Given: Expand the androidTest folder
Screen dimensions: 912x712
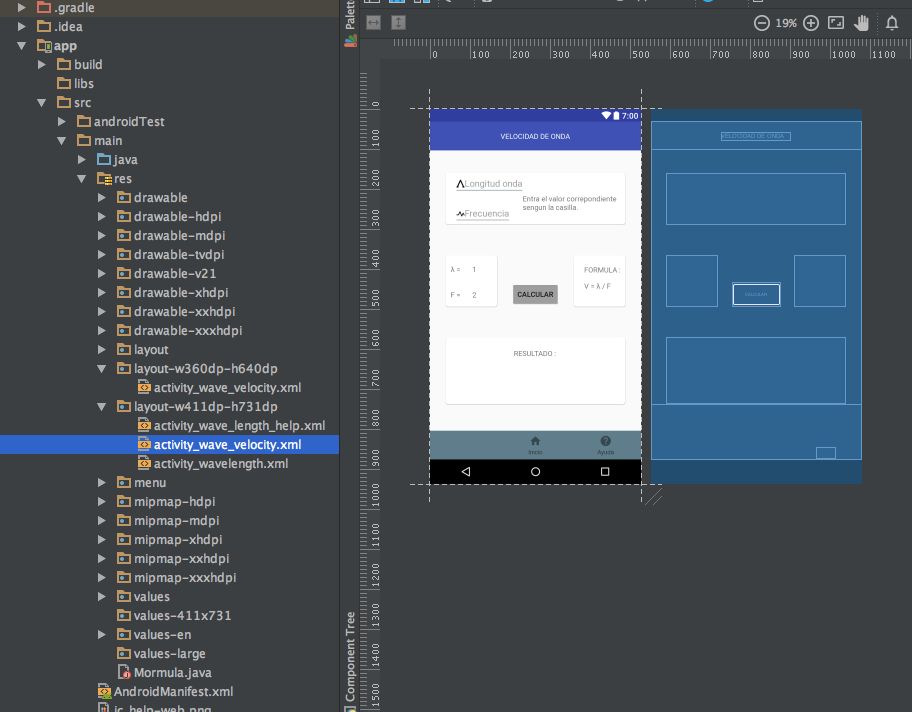Looking at the screenshot, I should 62,121.
